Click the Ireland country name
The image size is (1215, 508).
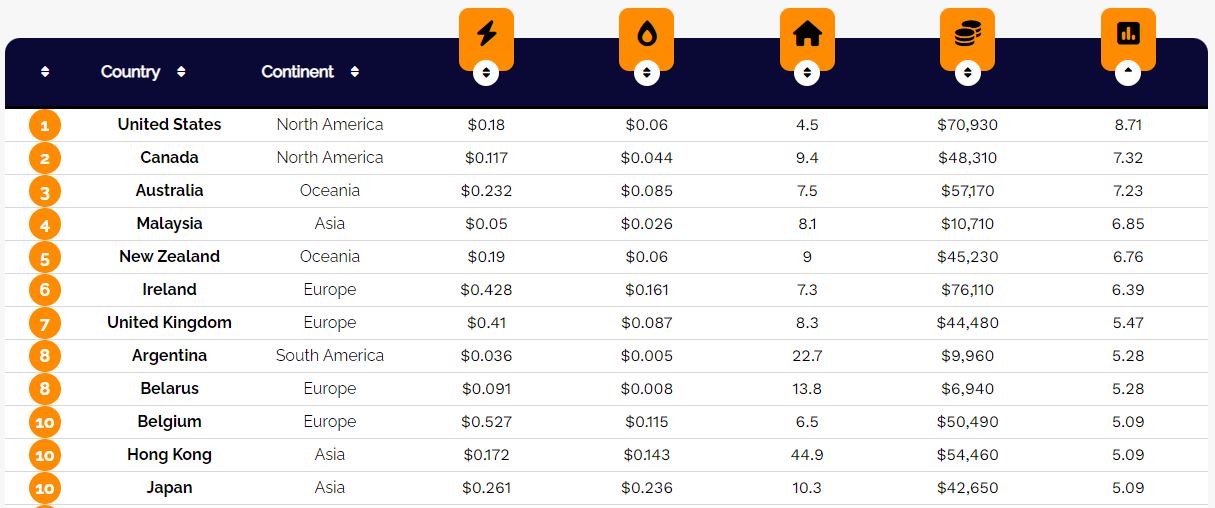169,290
